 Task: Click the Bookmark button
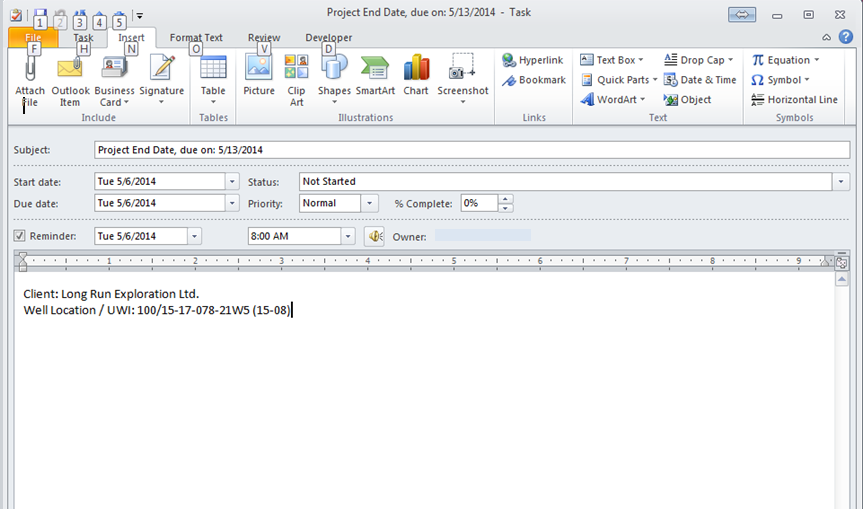[534, 80]
